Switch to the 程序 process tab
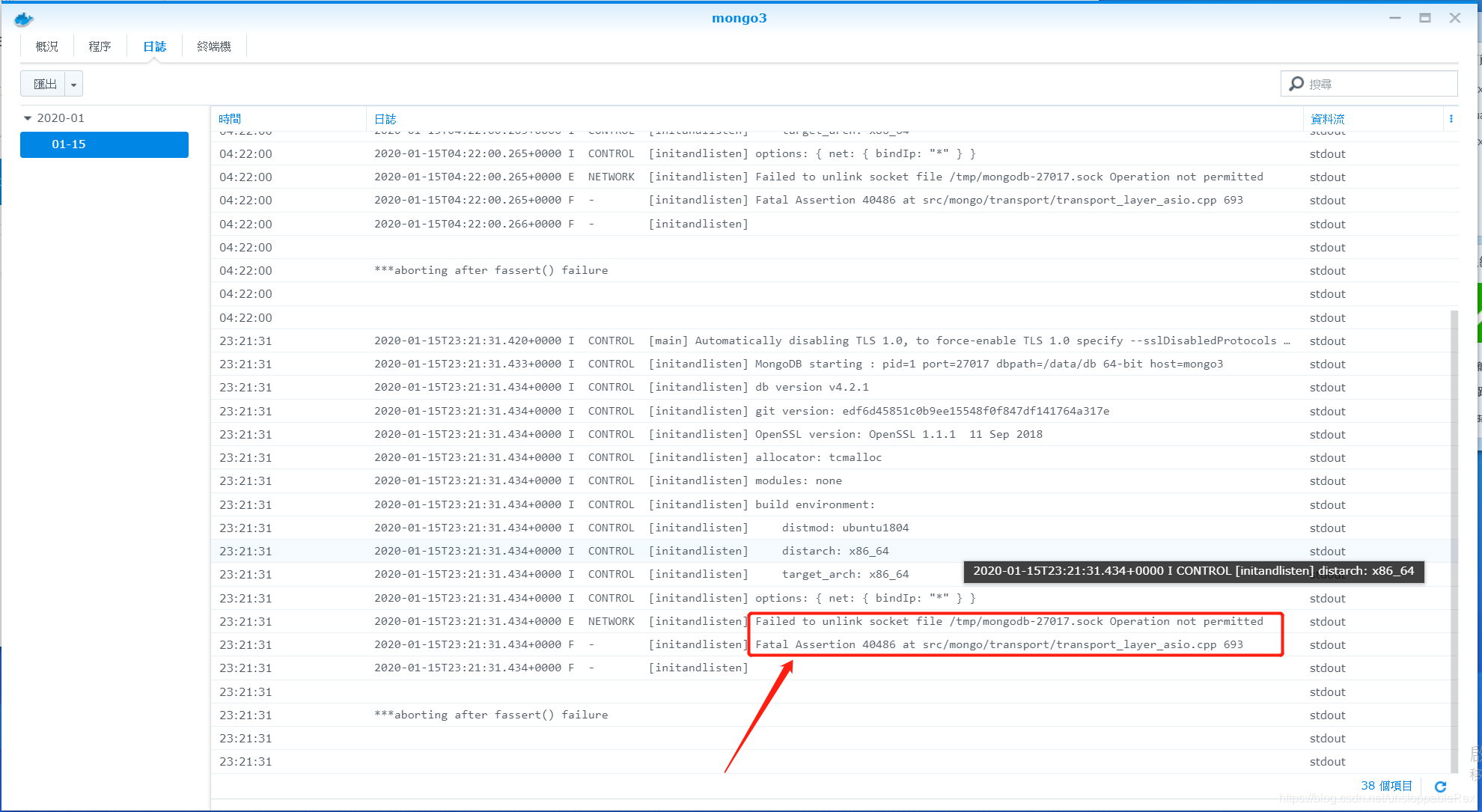 pos(100,46)
